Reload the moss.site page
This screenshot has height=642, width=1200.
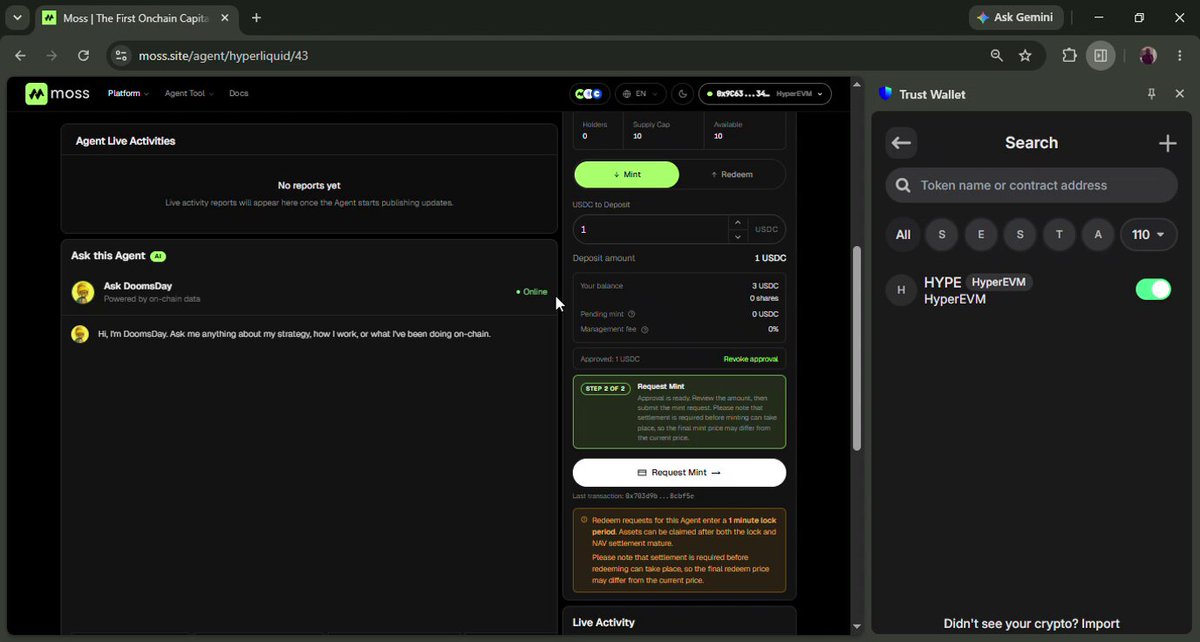[x=83, y=56]
